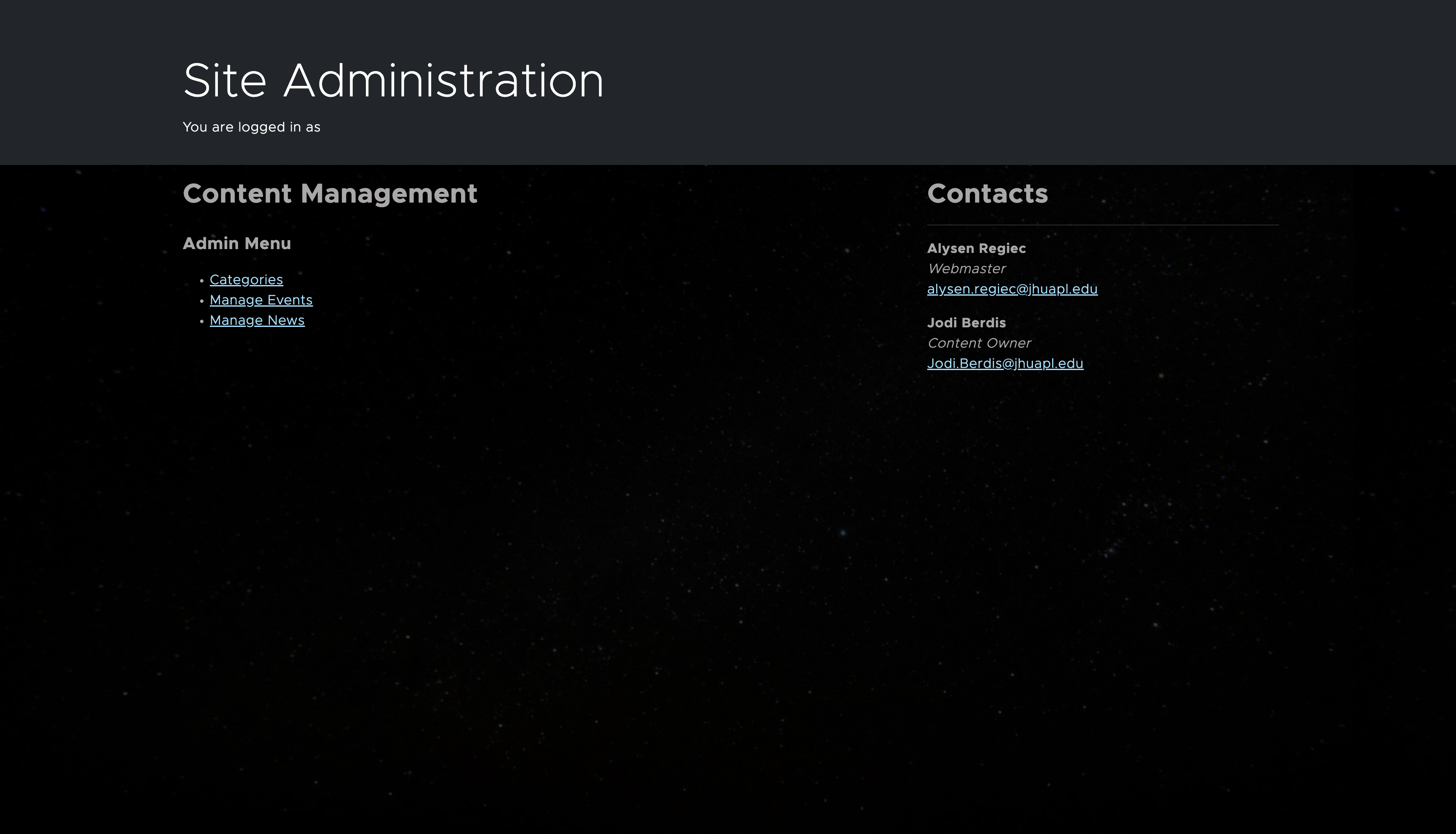Click the Alysen Regiec contact name
Screen dimensions: 1456x834
[976, 249]
